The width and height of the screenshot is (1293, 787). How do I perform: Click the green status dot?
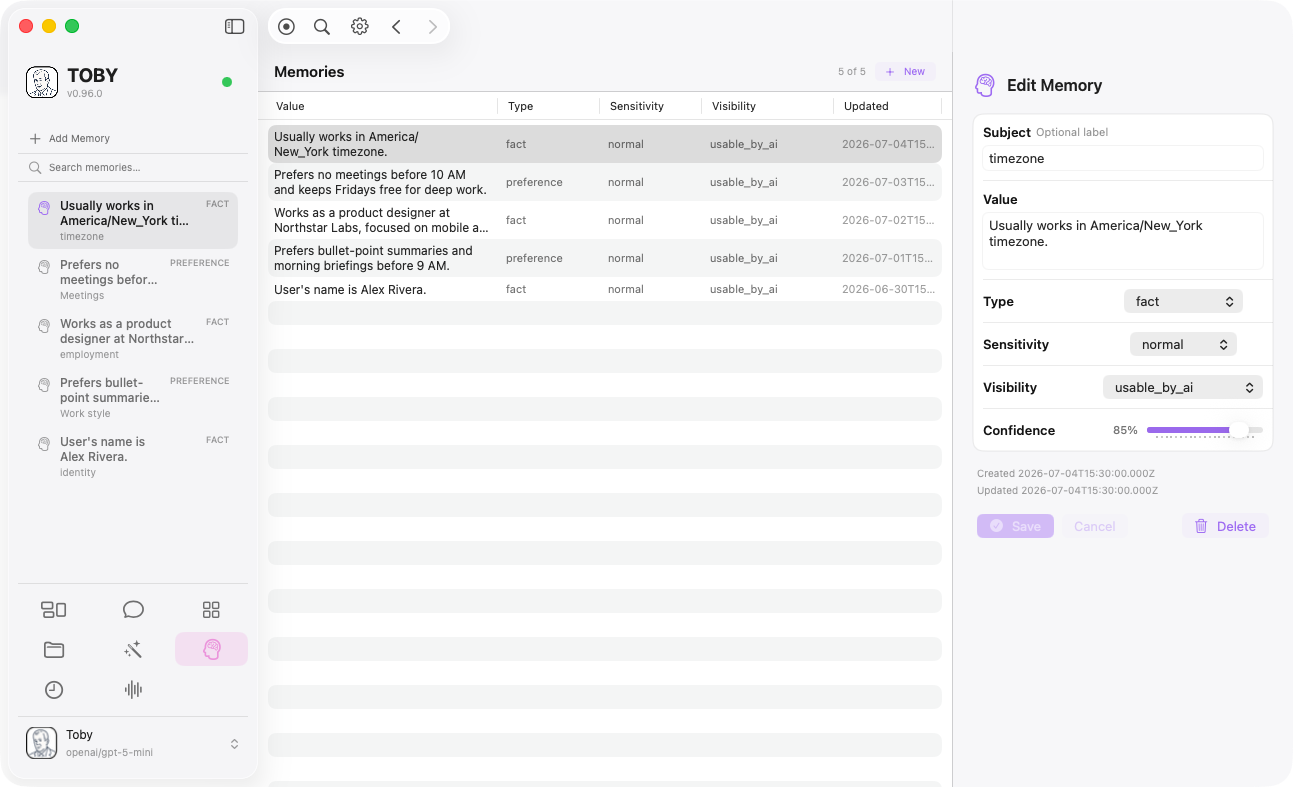pyautogui.click(x=227, y=82)
